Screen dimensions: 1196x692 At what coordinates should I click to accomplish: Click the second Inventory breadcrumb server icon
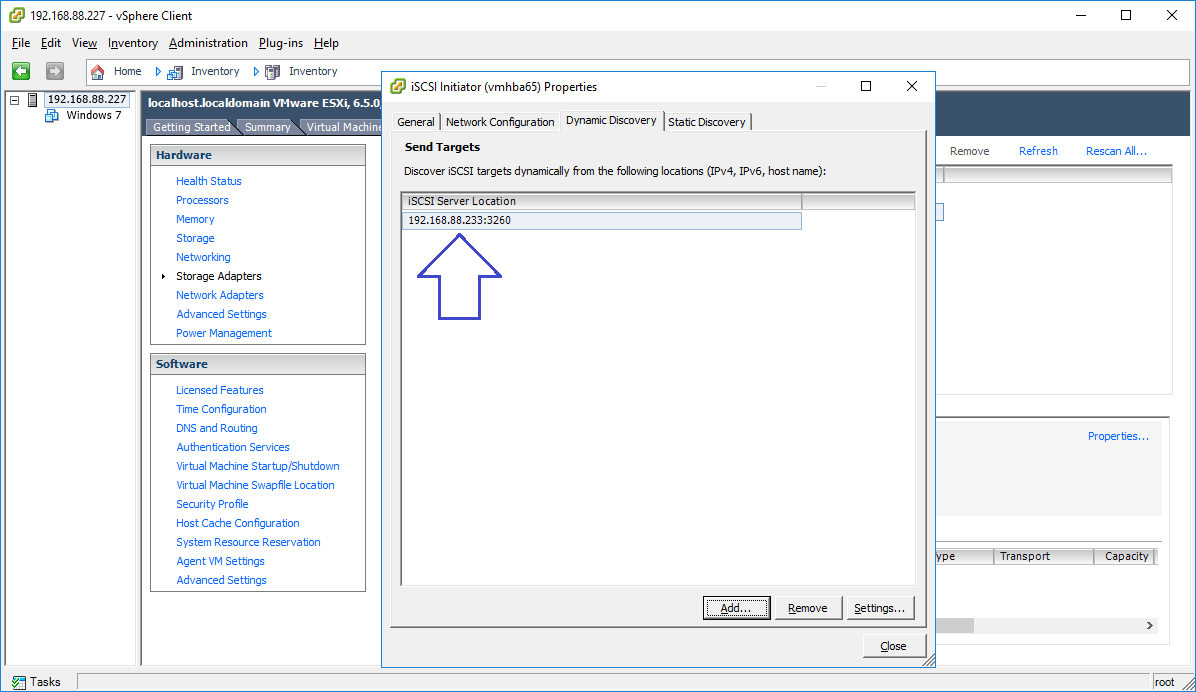[272, 72]
